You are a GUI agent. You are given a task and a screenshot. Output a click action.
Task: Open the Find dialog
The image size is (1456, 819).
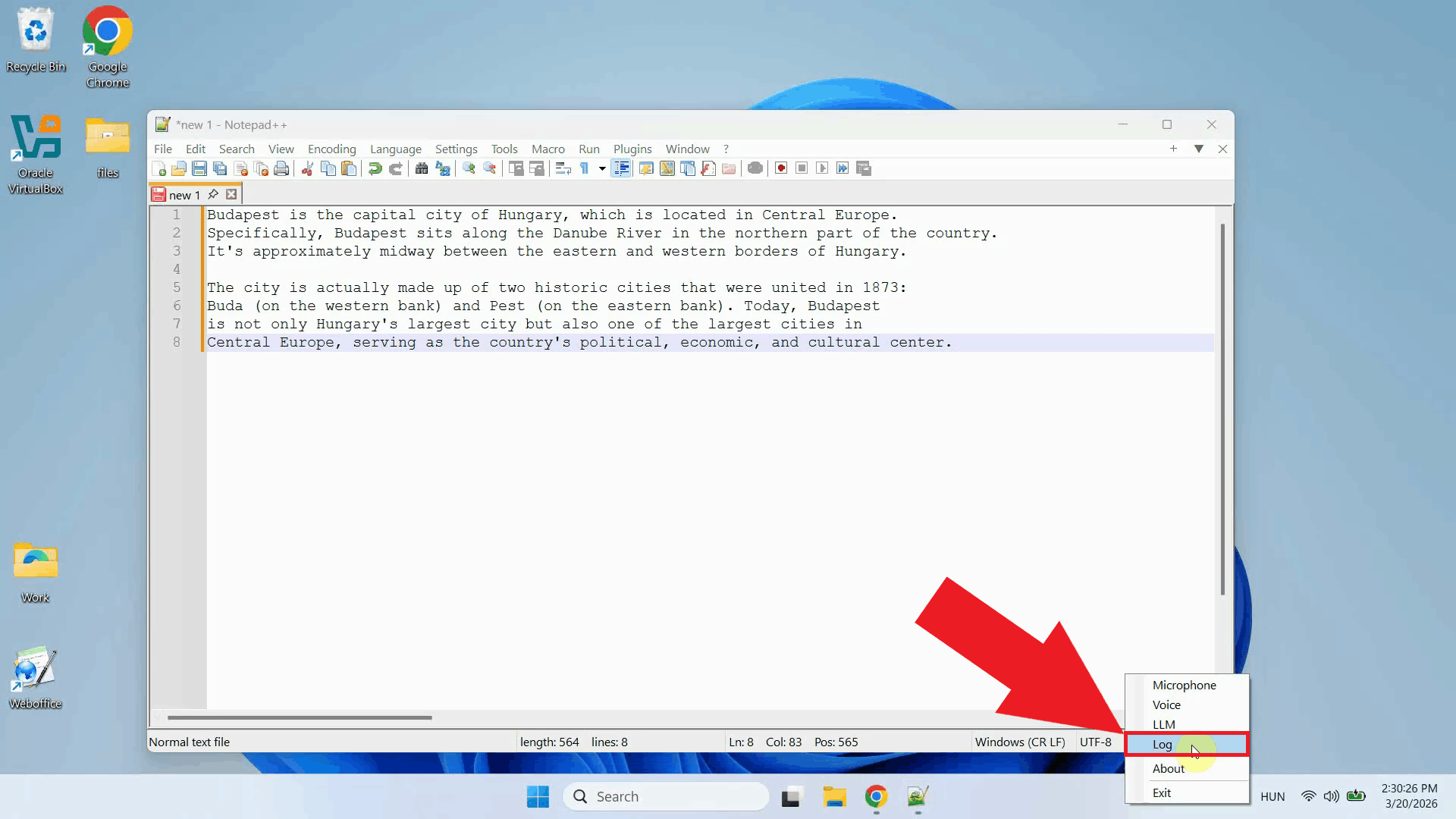pos(422,168)
